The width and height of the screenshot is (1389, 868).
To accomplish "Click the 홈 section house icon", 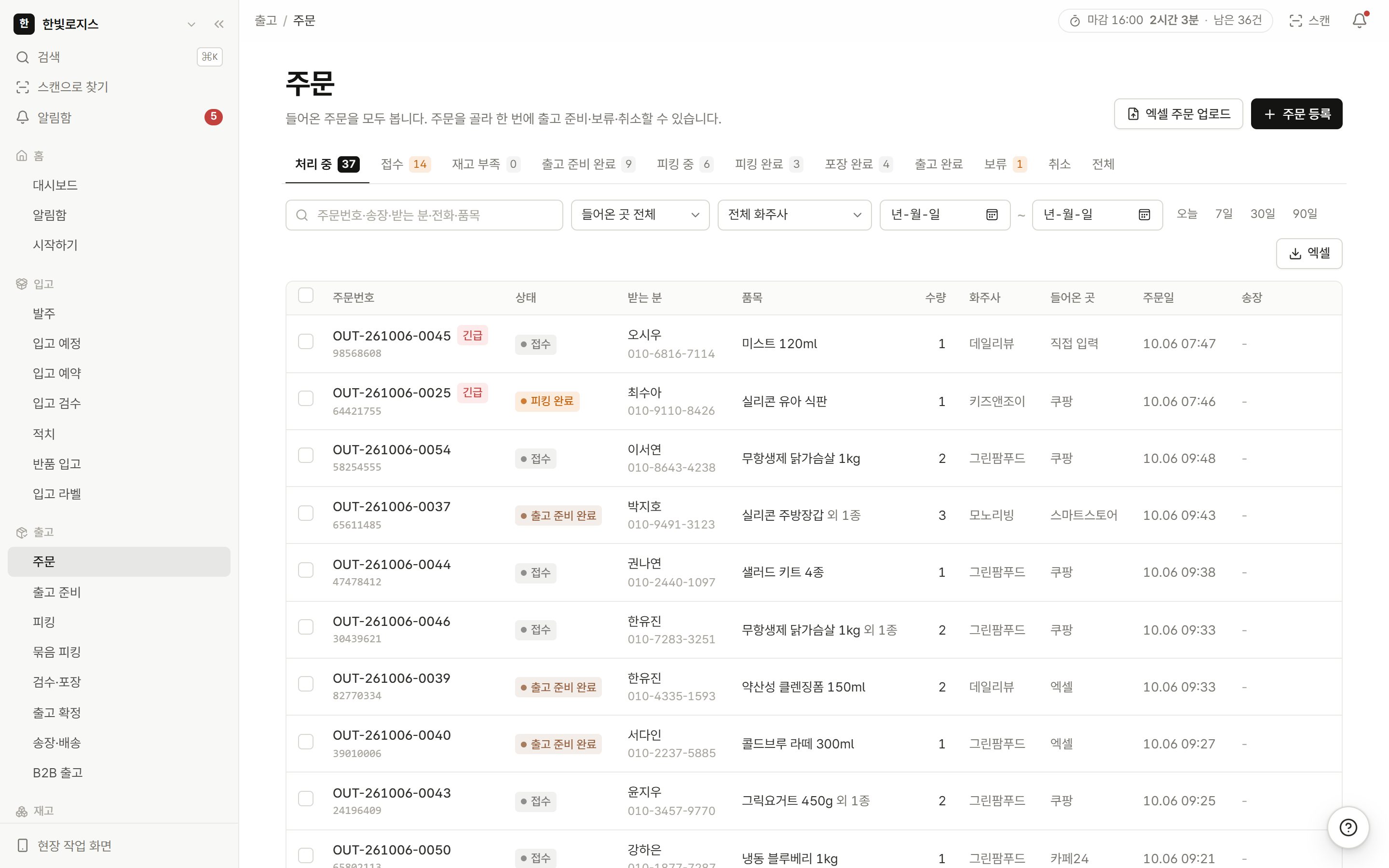I will [x=21, y=156].
